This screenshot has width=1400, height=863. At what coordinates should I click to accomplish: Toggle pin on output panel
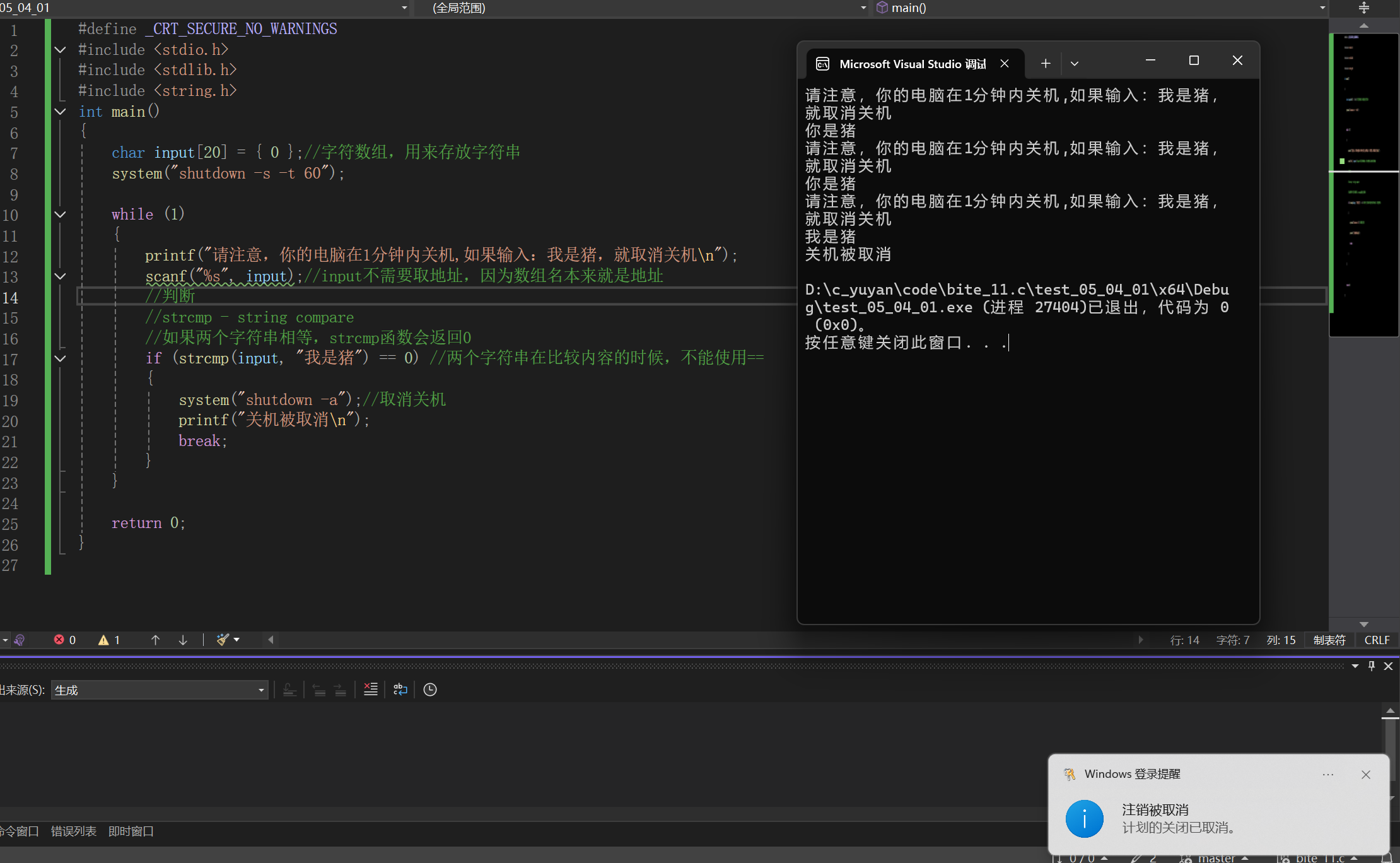[1372, 666]
